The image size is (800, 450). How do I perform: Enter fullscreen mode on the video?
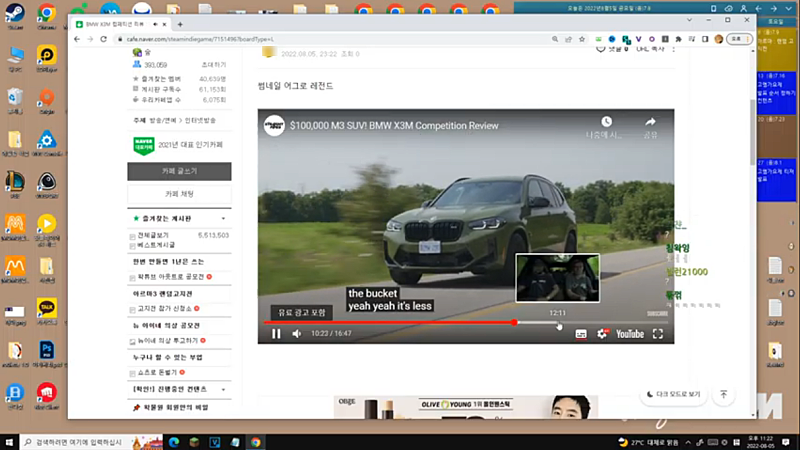pos(658,334)
